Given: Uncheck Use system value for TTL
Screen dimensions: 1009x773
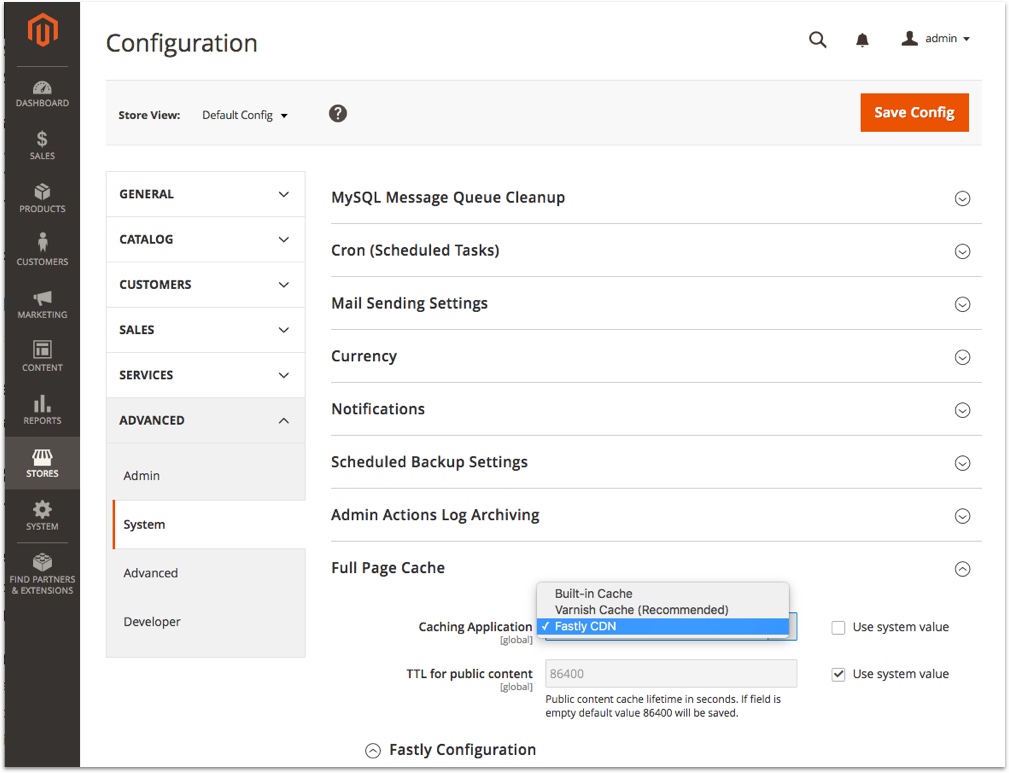Looking at the screenshot, I should click(838, 674).
